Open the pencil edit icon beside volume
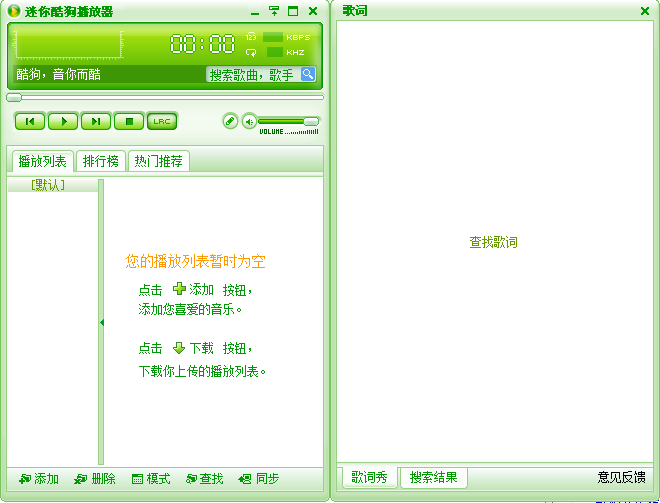Image resolution: width=660 pixels, height=503 pixels. pyautogui.click(x=230, y=122)
